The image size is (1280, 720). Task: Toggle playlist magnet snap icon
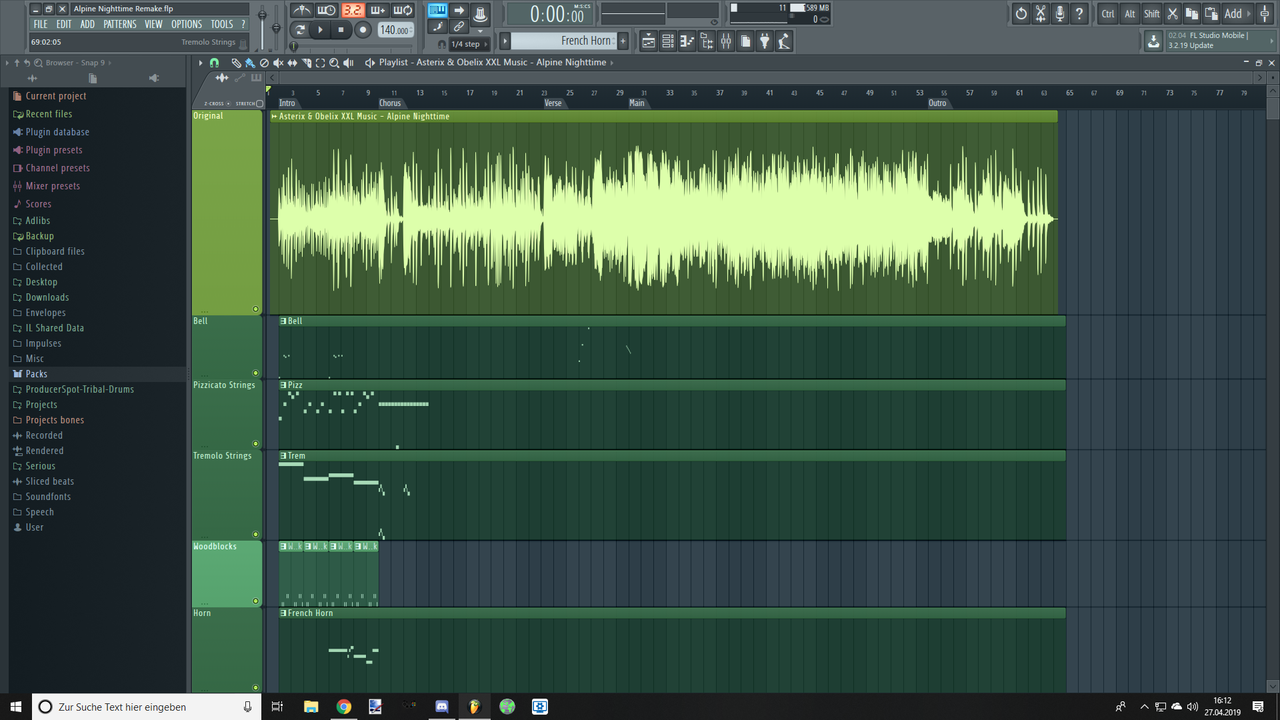click(214, 62)
